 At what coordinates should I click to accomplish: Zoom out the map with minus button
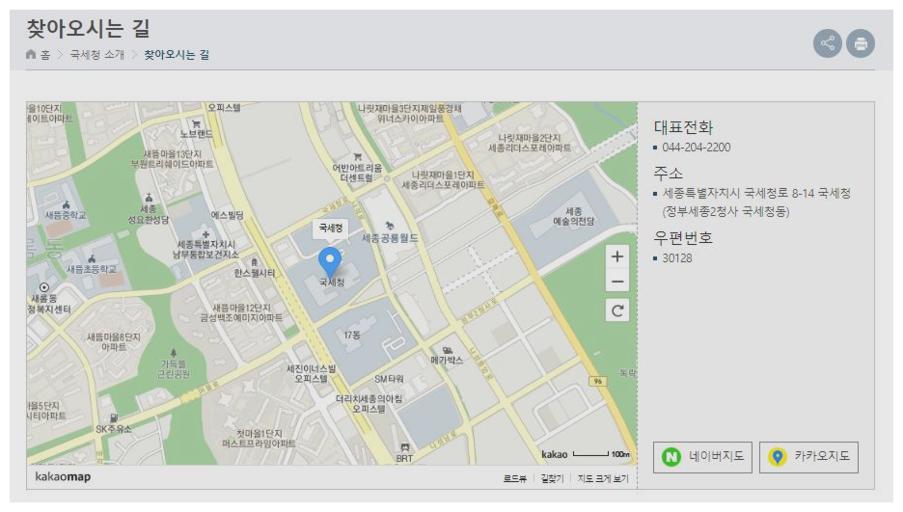[x=617, y=282]
